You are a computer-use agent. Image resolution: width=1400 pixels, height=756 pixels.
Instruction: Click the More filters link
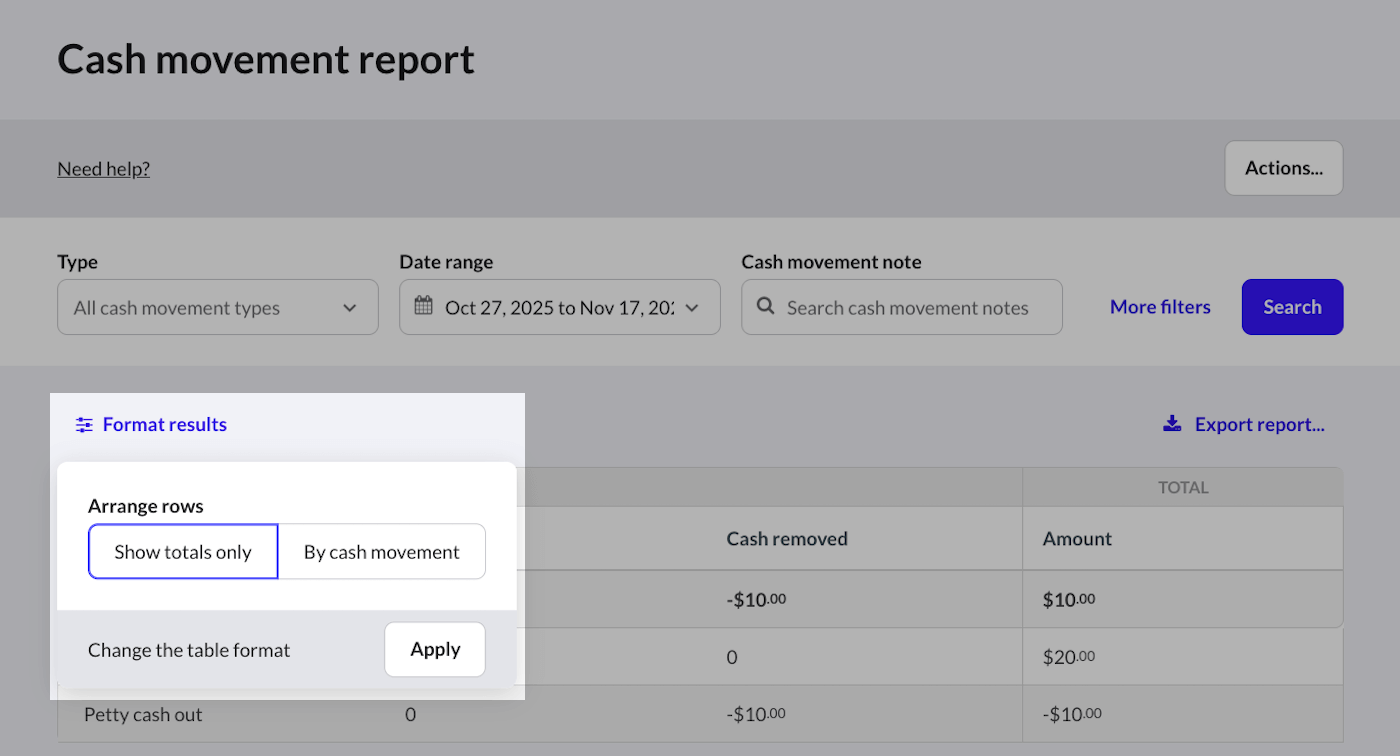click(x=1160, y=307)
